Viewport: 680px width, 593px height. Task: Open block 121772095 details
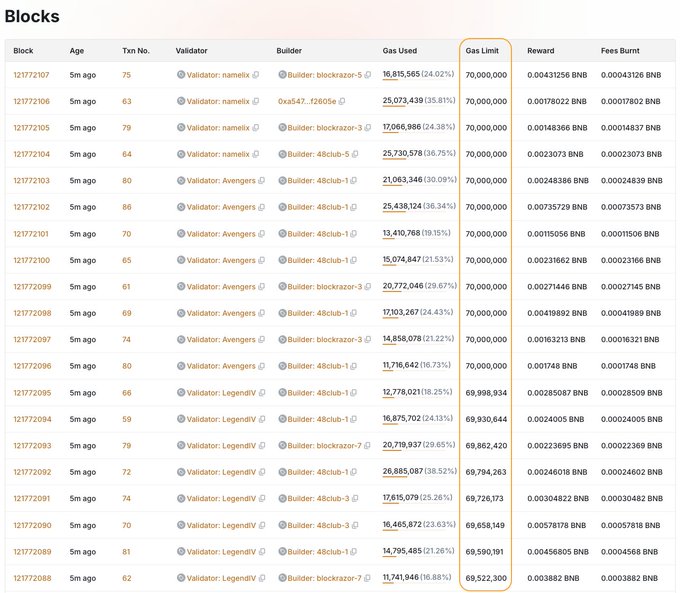[x=32, y=393]
